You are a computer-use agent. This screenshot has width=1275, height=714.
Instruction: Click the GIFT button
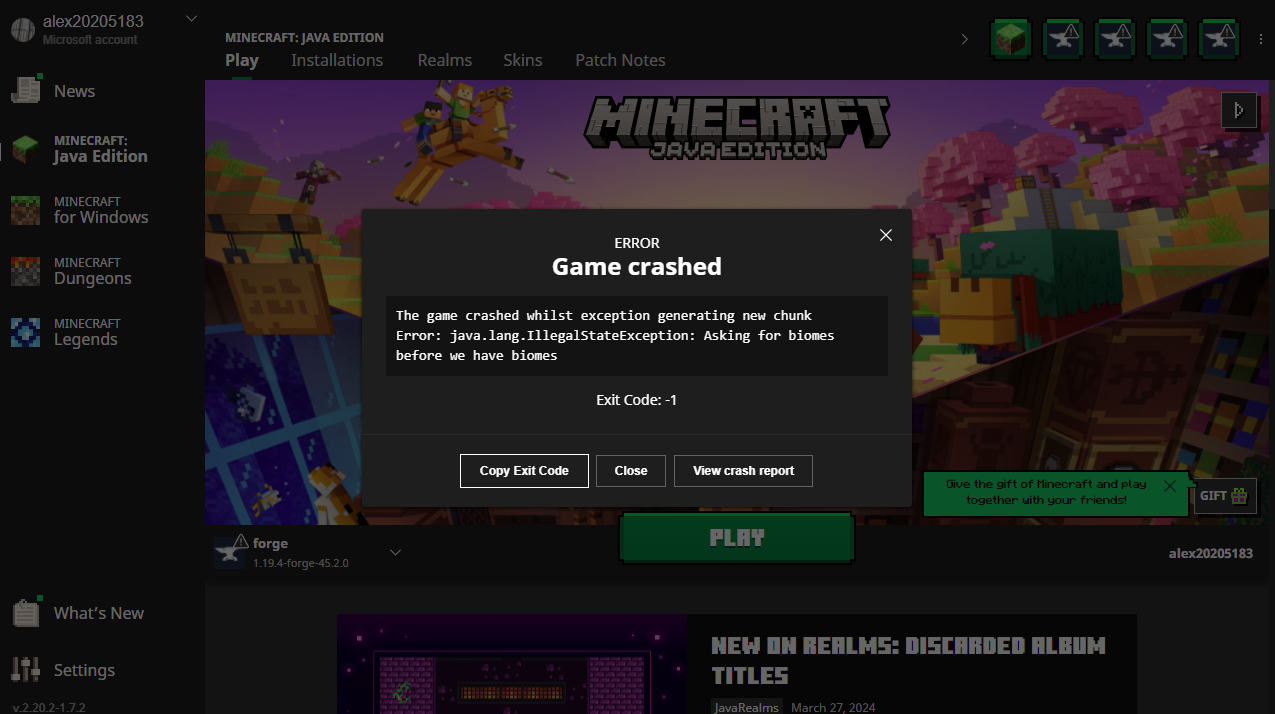point(1225,496)
